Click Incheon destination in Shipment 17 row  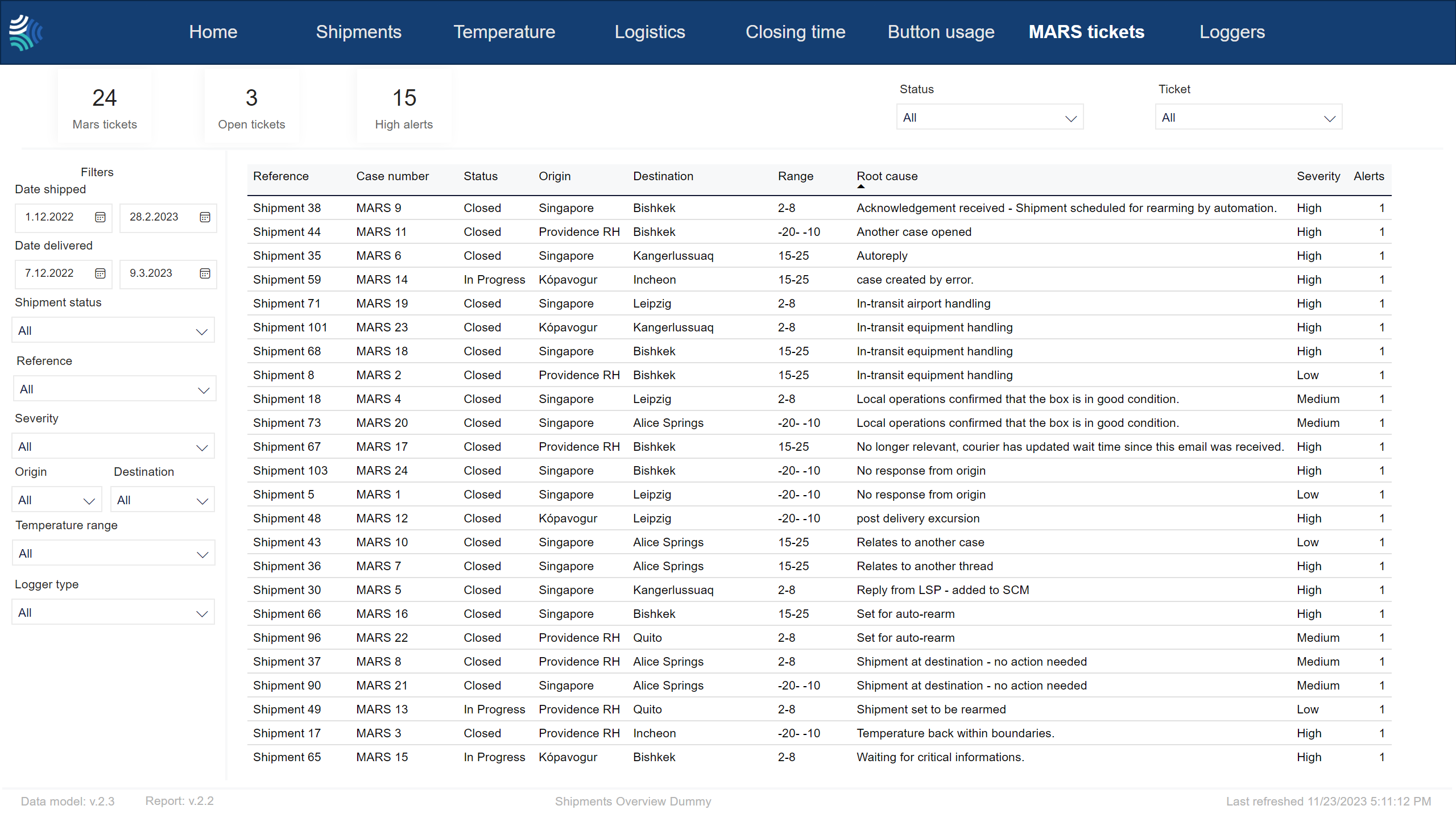655,733
